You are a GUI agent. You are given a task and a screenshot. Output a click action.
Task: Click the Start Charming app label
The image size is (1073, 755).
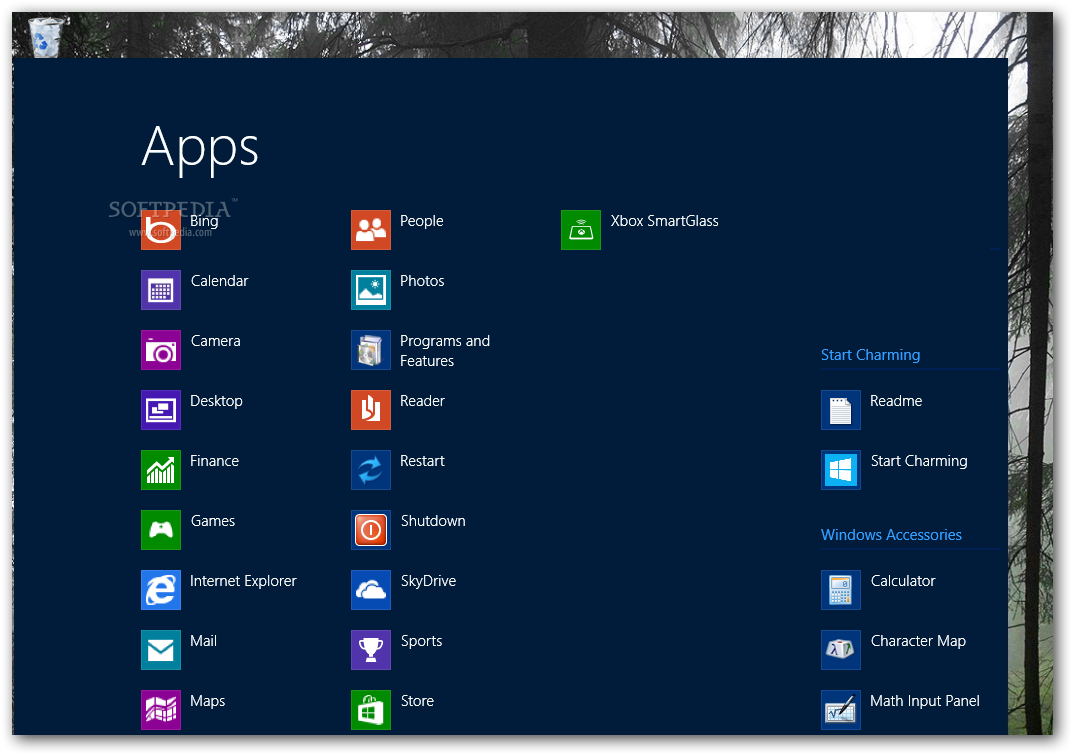tap(919, 461)
